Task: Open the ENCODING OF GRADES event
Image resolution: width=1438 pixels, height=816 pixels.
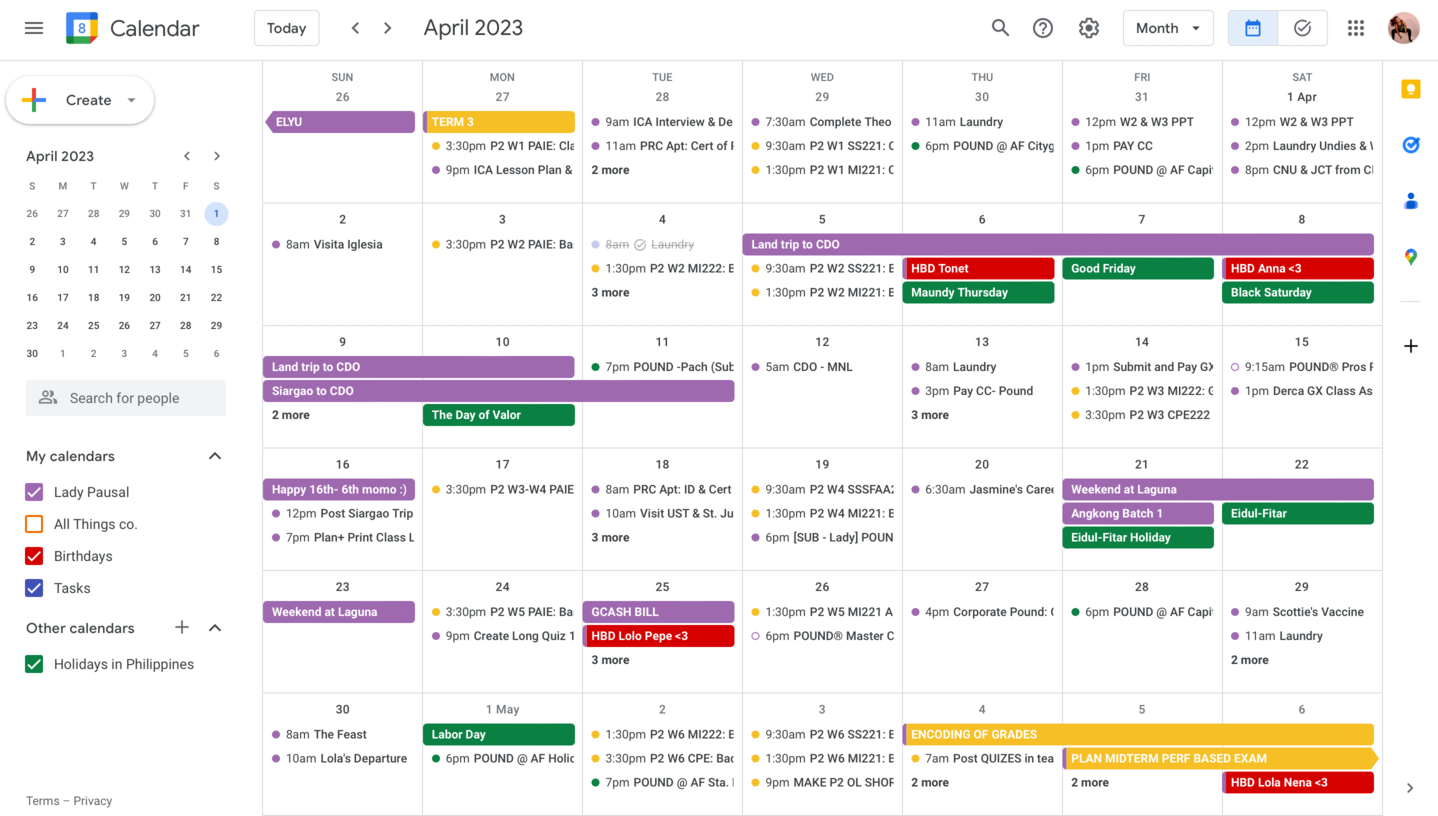Action: (x=1138, y=734)
